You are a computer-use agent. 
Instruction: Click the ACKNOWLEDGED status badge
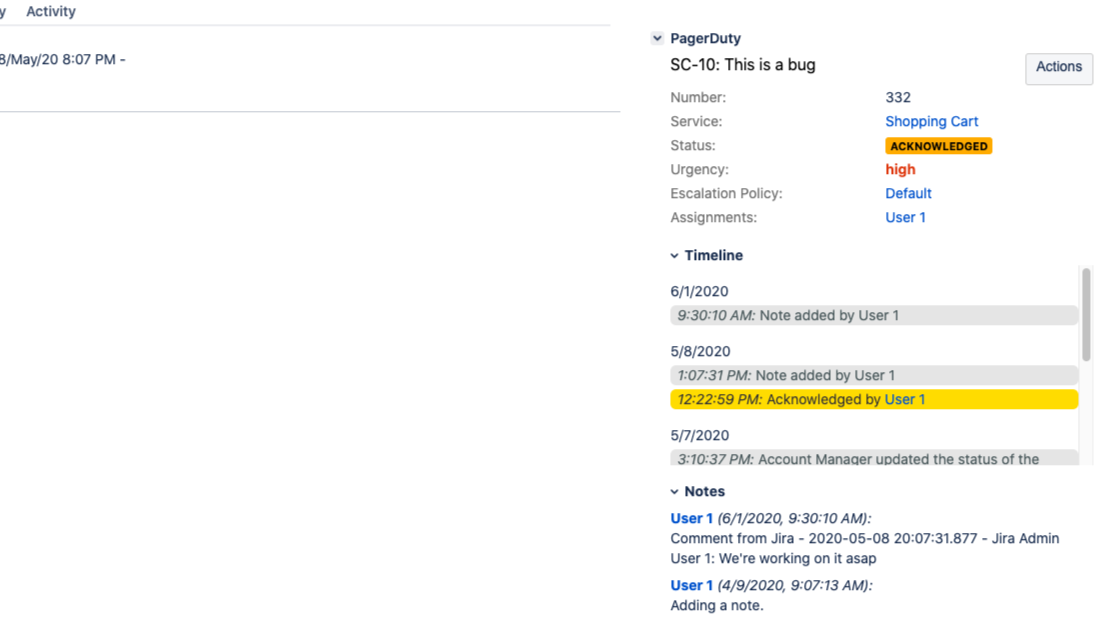coord(938,146)
